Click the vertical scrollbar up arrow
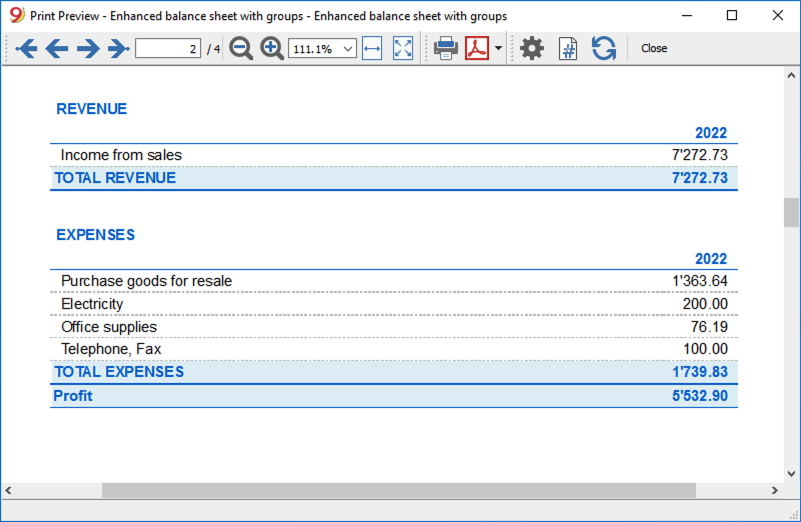The image size is (801, 522). pyautogui.click(x=791, y=76)
